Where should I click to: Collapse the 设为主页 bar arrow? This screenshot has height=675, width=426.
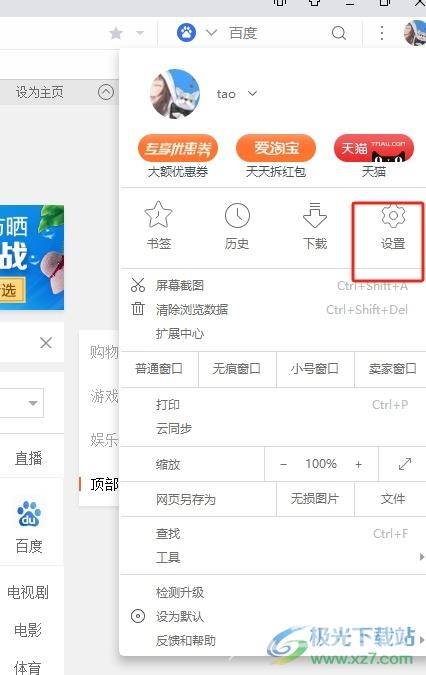tap(106, 92)
